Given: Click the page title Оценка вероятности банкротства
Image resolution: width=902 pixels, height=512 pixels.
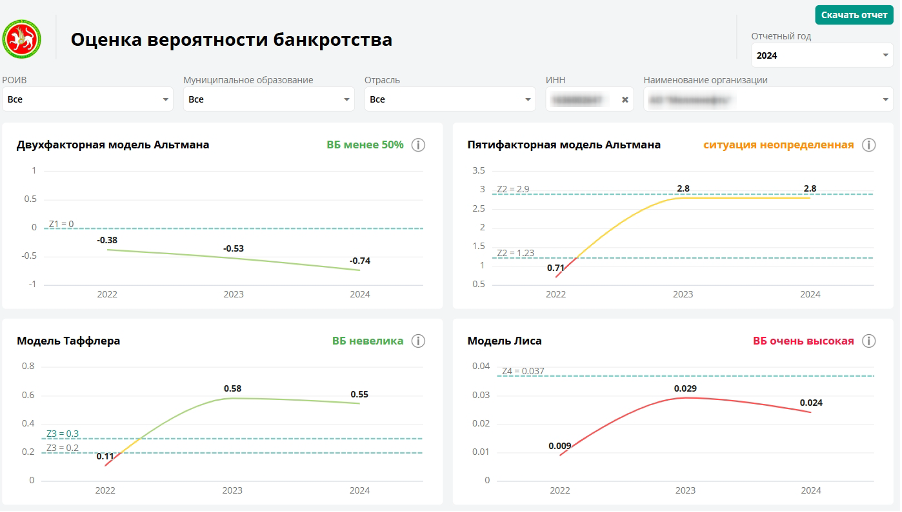Looking at the screenshot, I should 232,40.
